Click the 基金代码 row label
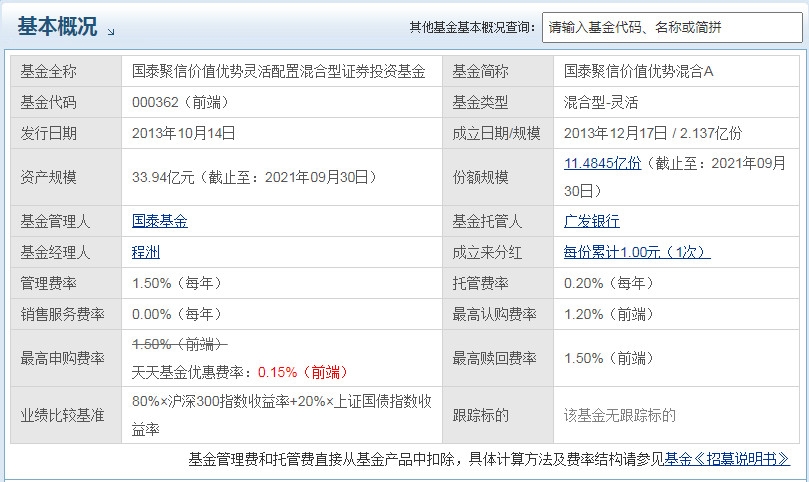The height and width of the screenshot is (482, 809). [48, 102]
